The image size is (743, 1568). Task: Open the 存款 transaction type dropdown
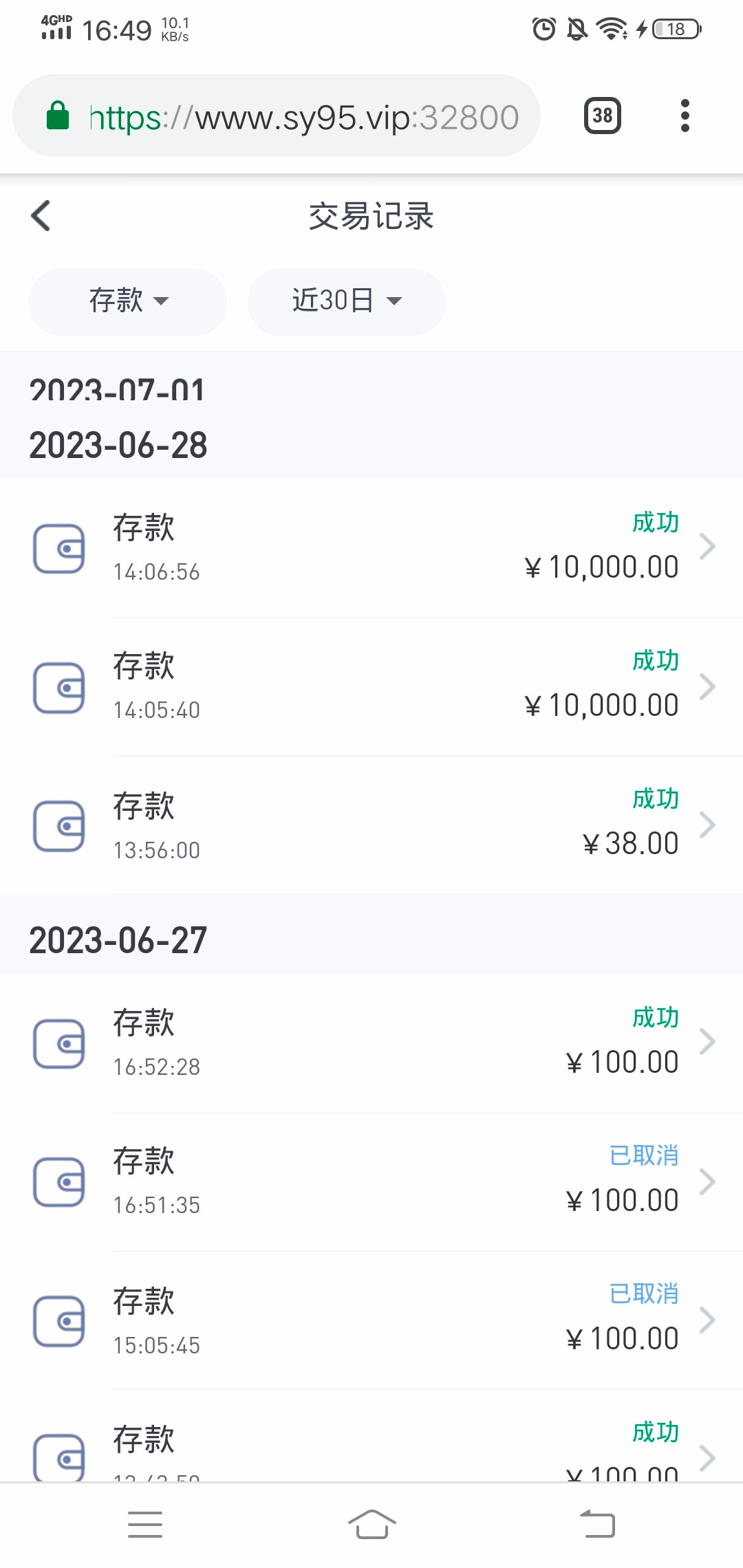coord(128,301)
